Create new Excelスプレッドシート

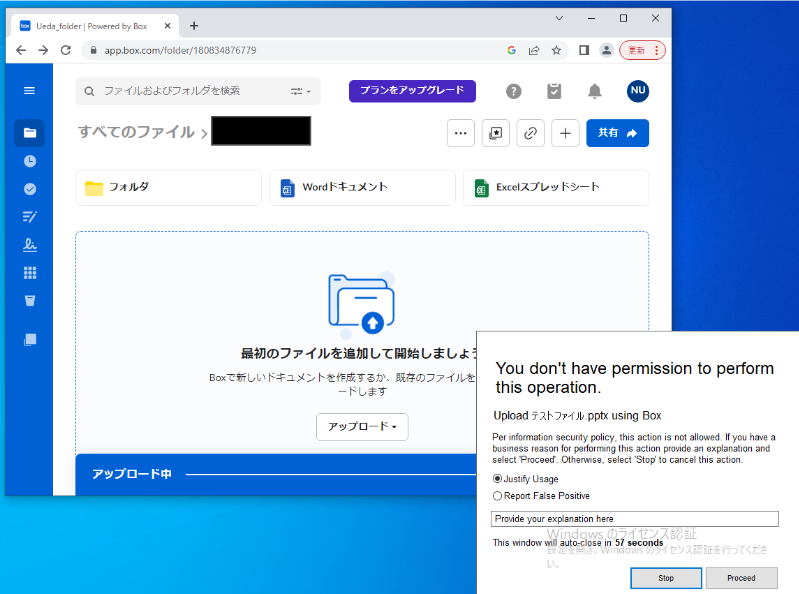coord(555,187)
